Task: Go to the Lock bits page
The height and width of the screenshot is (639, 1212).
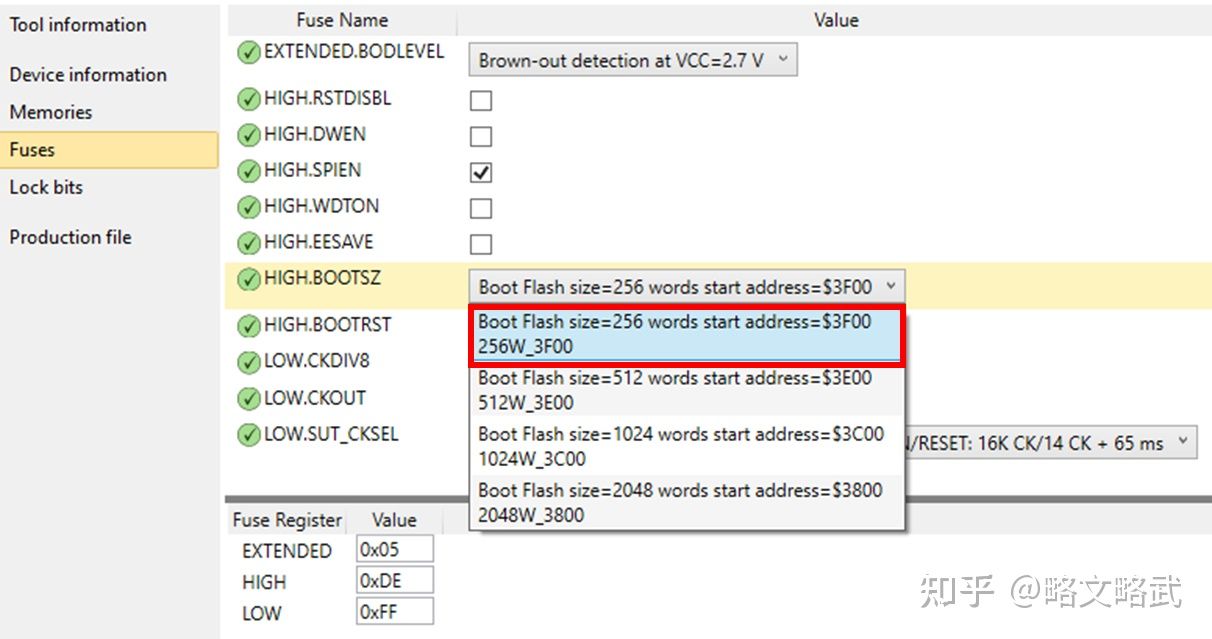Action: (x=46, y=187)
